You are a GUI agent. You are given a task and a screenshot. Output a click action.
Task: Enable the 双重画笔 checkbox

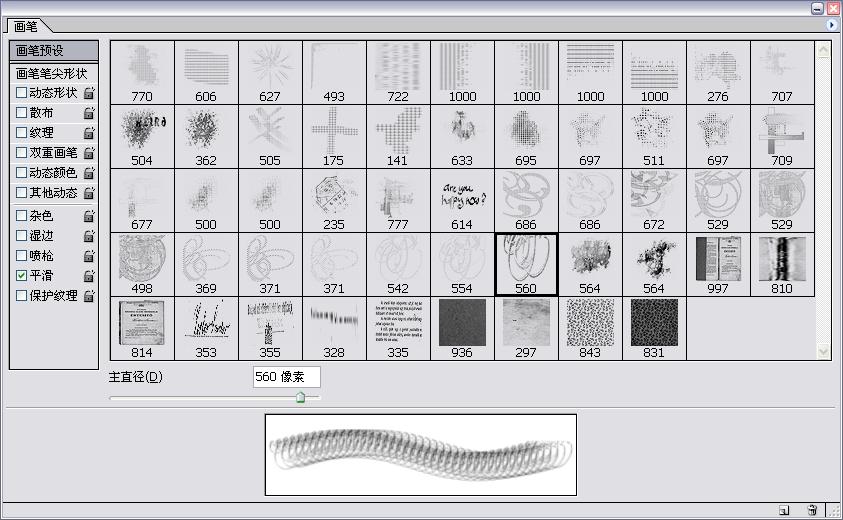[22, 152]
